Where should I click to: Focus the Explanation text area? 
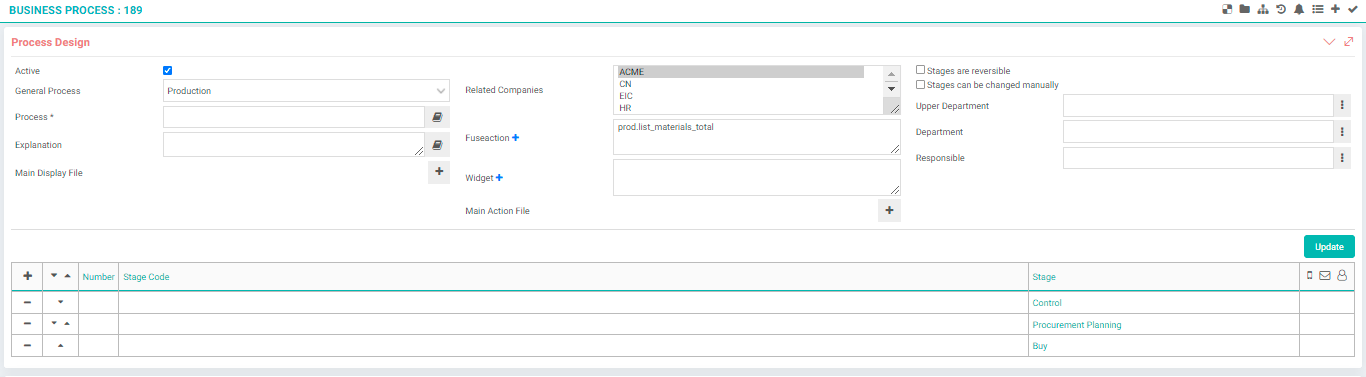tap(294, 145)
